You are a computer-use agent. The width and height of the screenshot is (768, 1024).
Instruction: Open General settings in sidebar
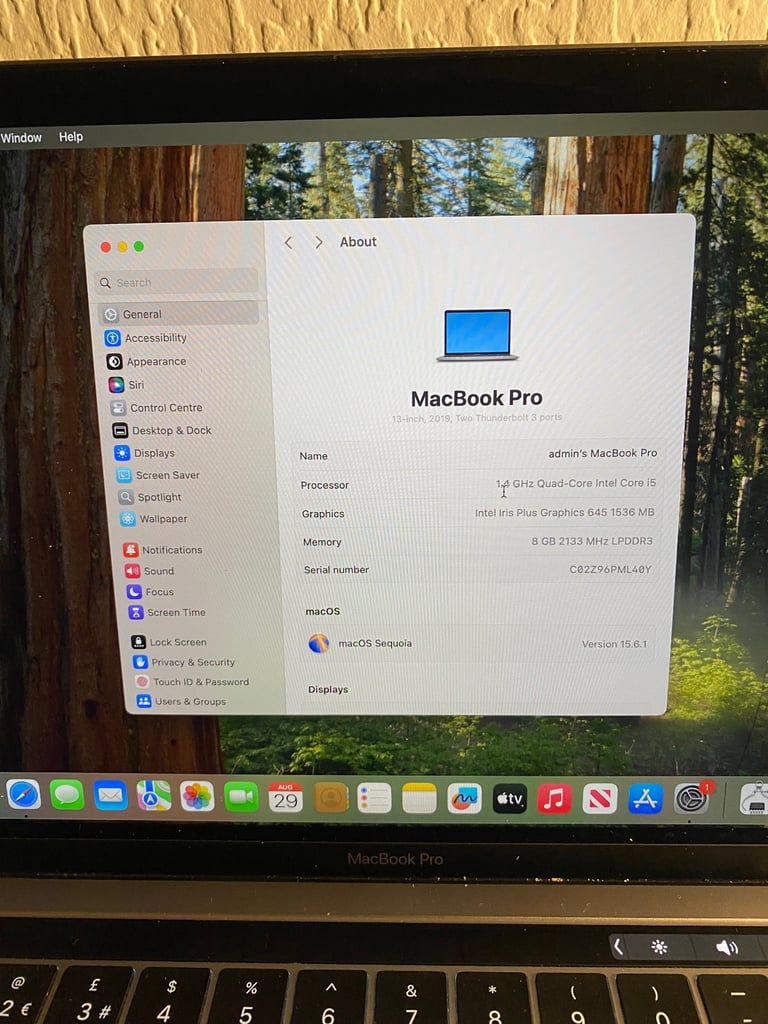pyautogui.click(x=178, y=314)
